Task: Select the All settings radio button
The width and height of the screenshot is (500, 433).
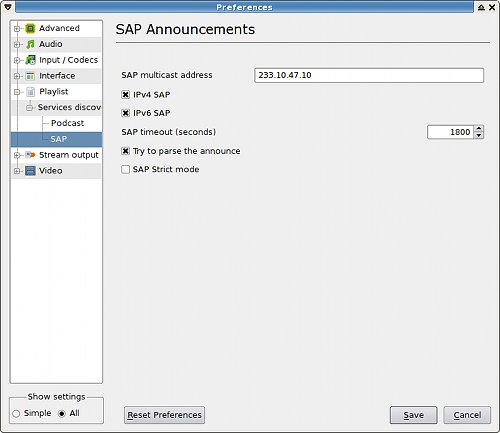Action: pos(62,413)
